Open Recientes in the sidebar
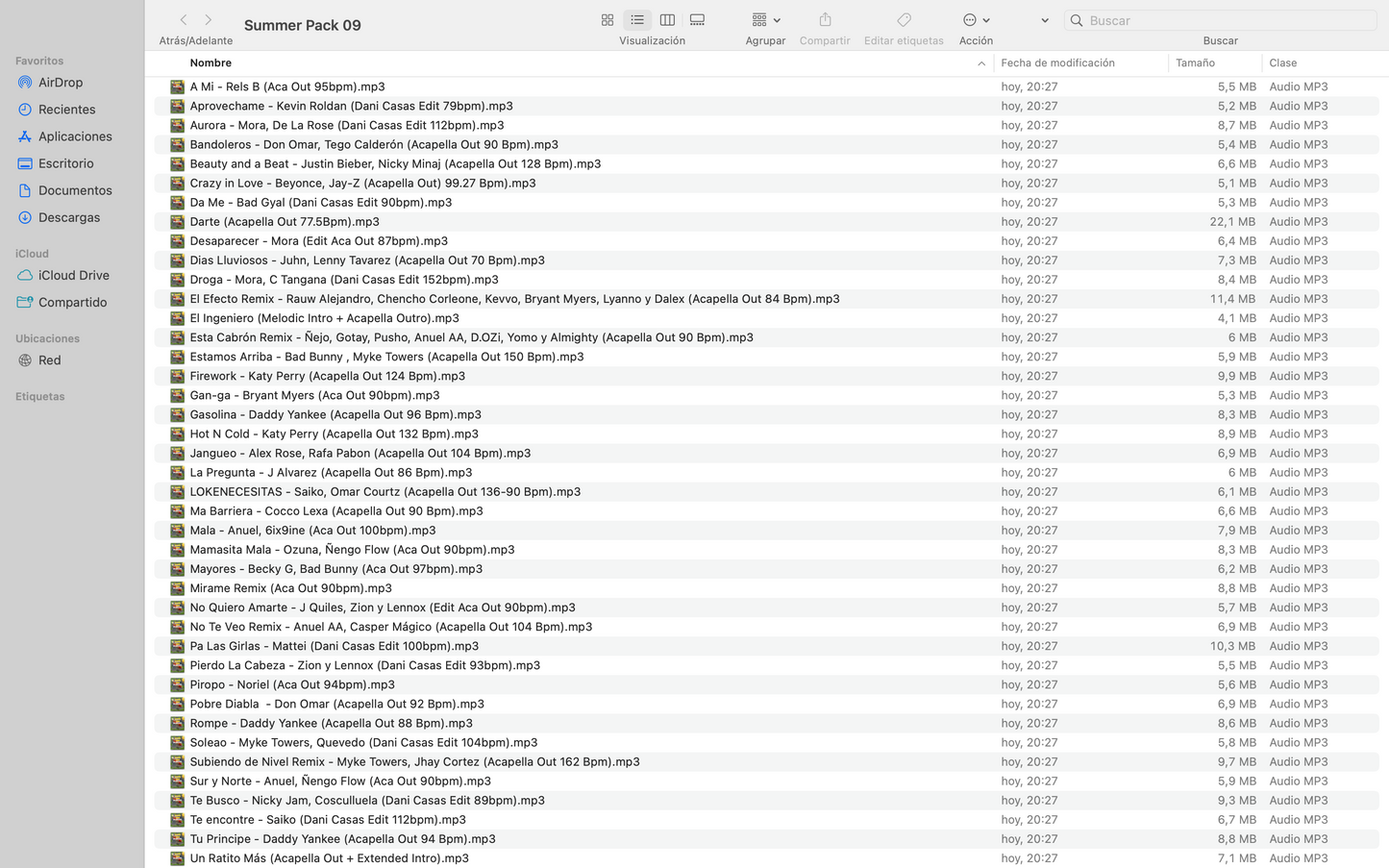This screenshot has width=1389, height=868. pos(66,110)
